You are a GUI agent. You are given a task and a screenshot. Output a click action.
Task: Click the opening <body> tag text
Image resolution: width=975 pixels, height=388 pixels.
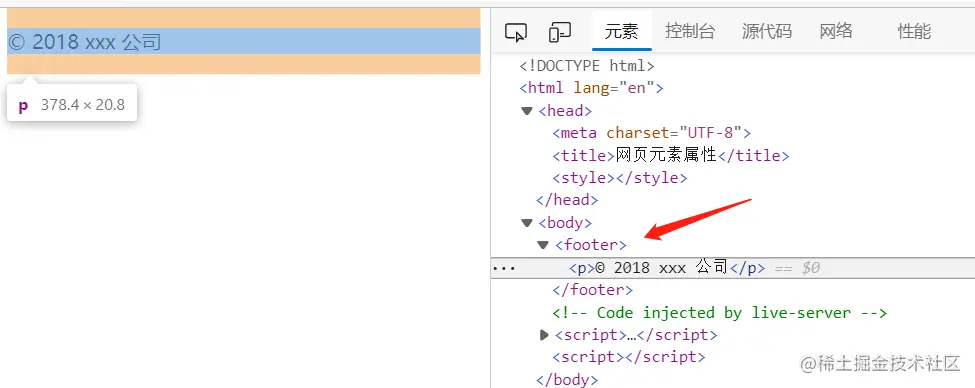pos(565,223)
